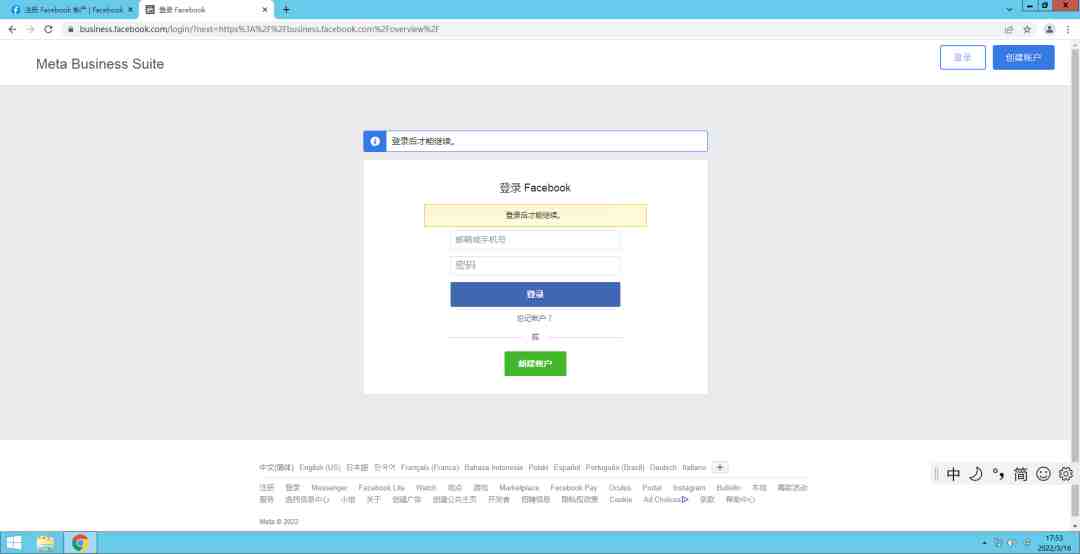The height and width of the screenshot is (554, 1080).
Task: Click the taskbar clock showing 17:53
Action: (x=1054, y=543)
